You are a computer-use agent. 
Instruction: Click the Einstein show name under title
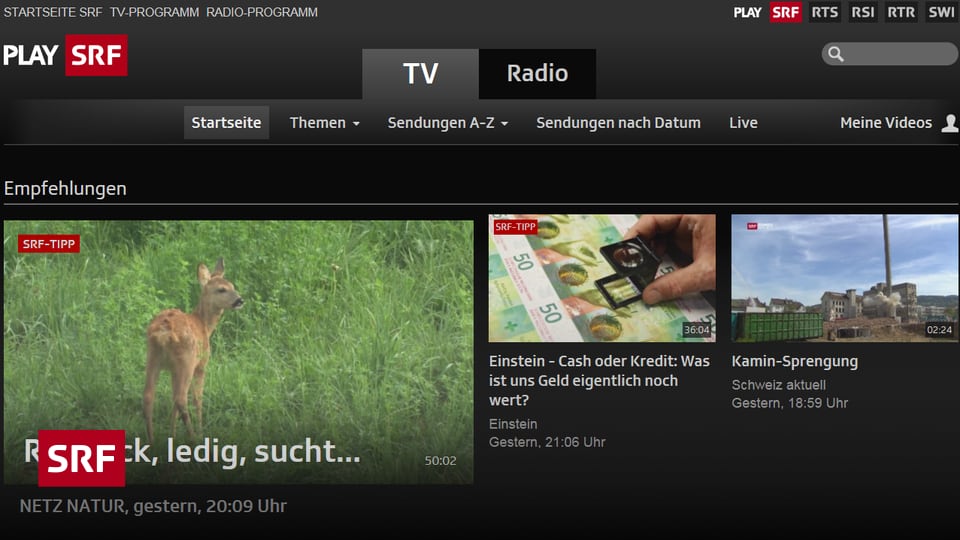click(513, 424)
